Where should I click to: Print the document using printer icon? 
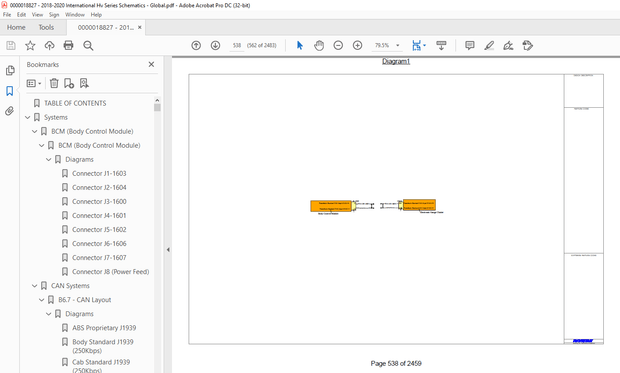point(68,45)
